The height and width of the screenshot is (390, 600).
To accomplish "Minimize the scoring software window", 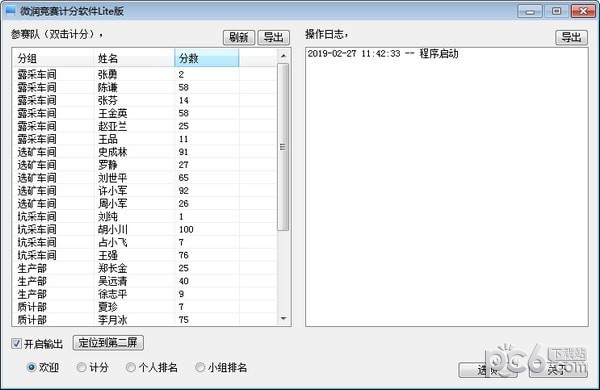I will 530,11.
